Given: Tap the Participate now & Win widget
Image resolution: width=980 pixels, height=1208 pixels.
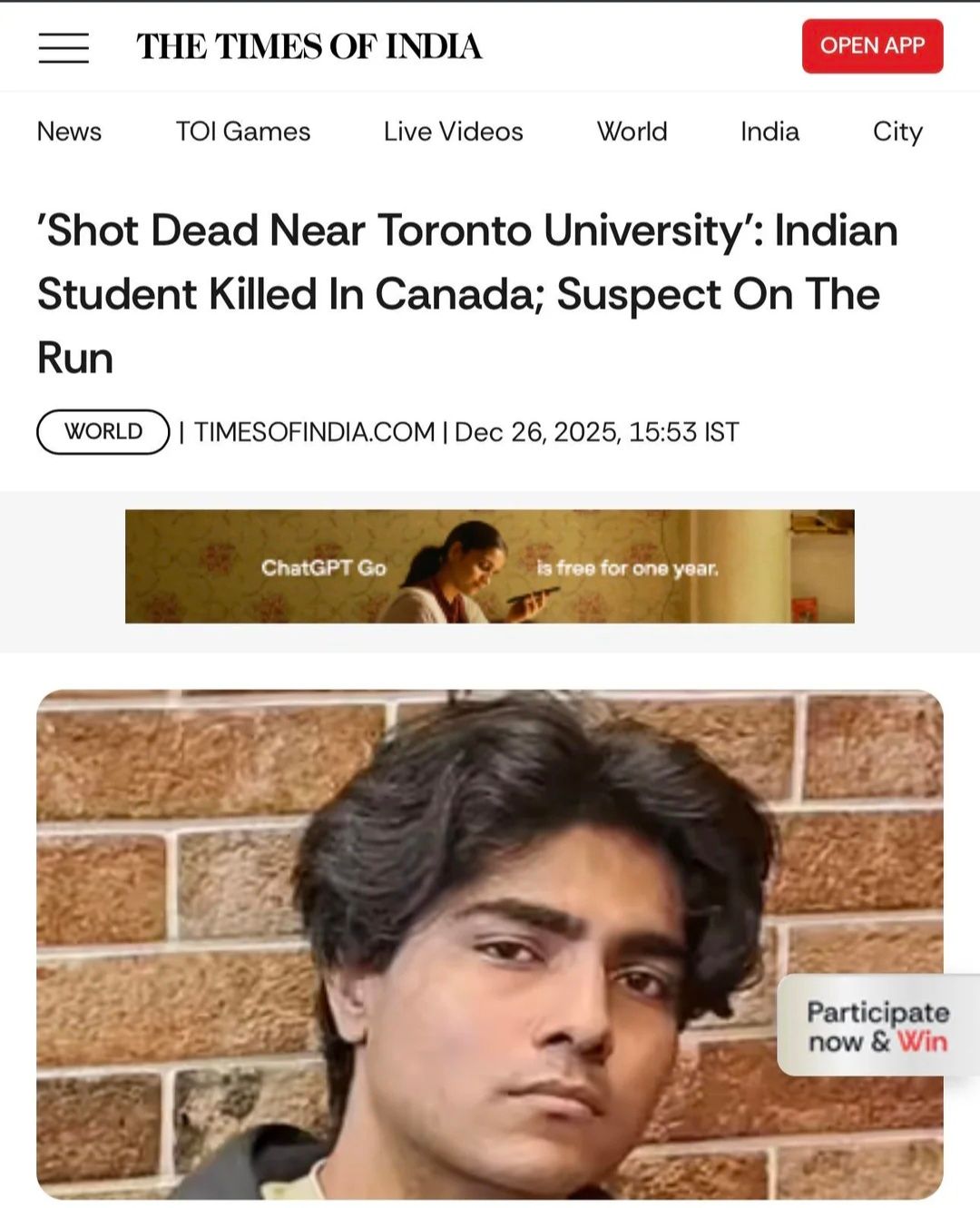Looking at the screenshot, I should pyautogui.click(x=877, y=1026).
